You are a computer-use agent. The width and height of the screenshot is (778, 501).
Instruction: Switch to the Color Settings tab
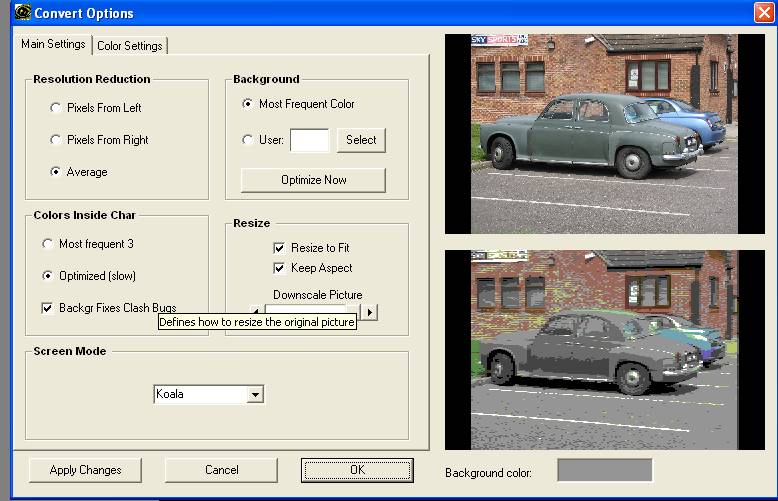[x=130, y=46]
